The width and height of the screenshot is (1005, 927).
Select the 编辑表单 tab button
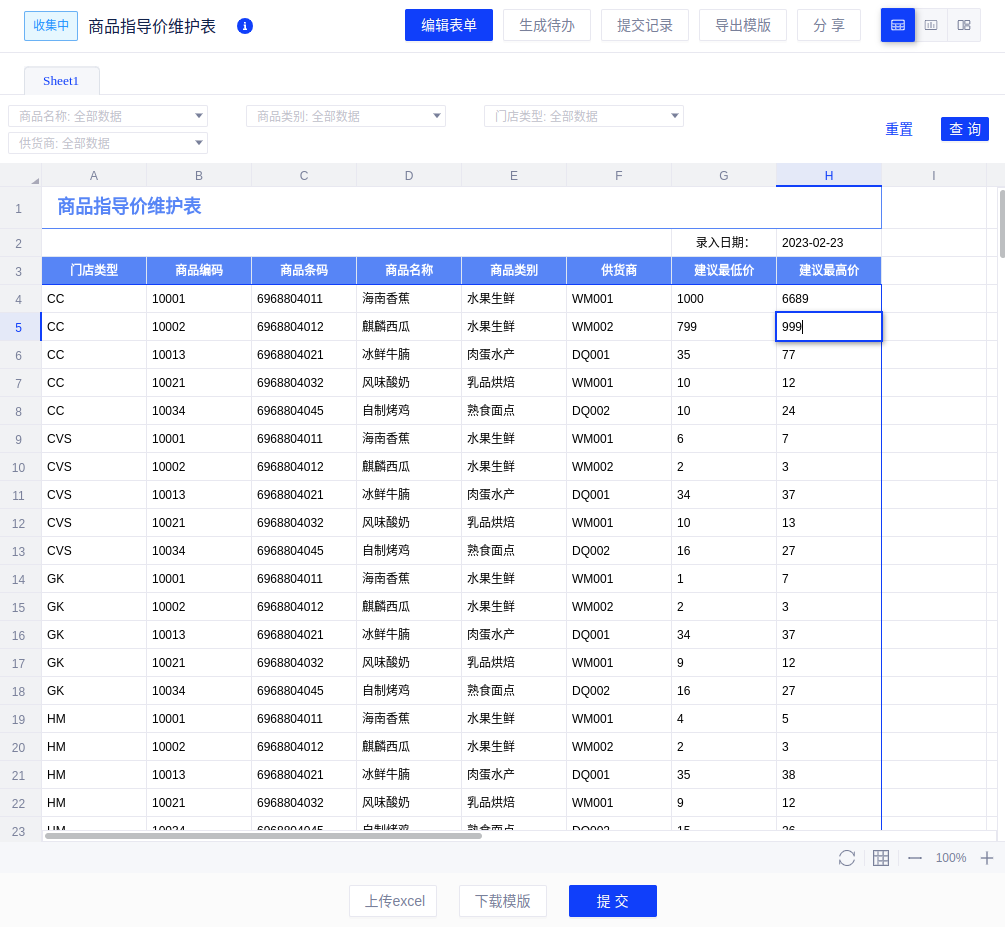tap(449, 25)
